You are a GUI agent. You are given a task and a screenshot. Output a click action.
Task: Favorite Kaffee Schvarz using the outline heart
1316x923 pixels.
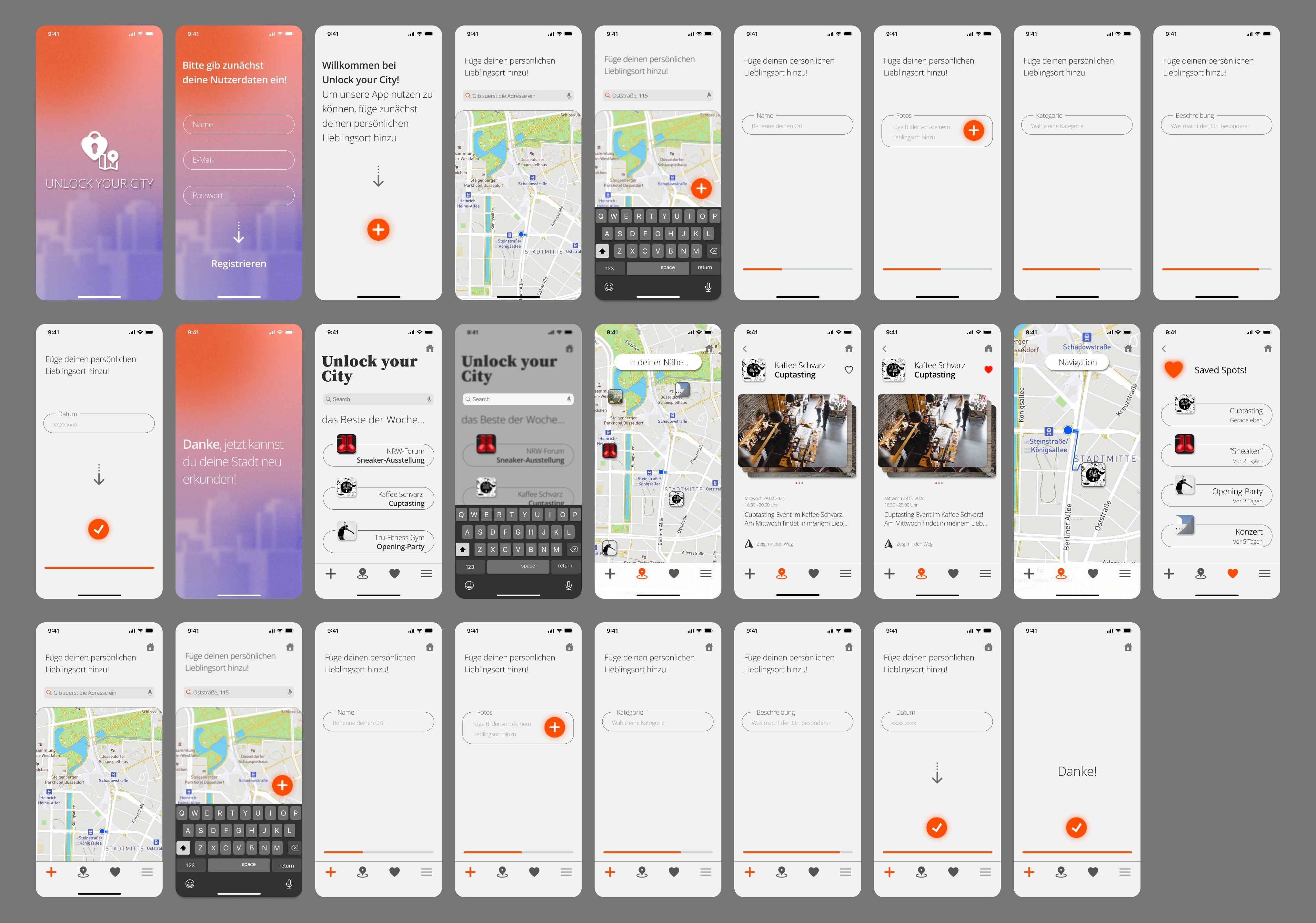pos(848,370)
